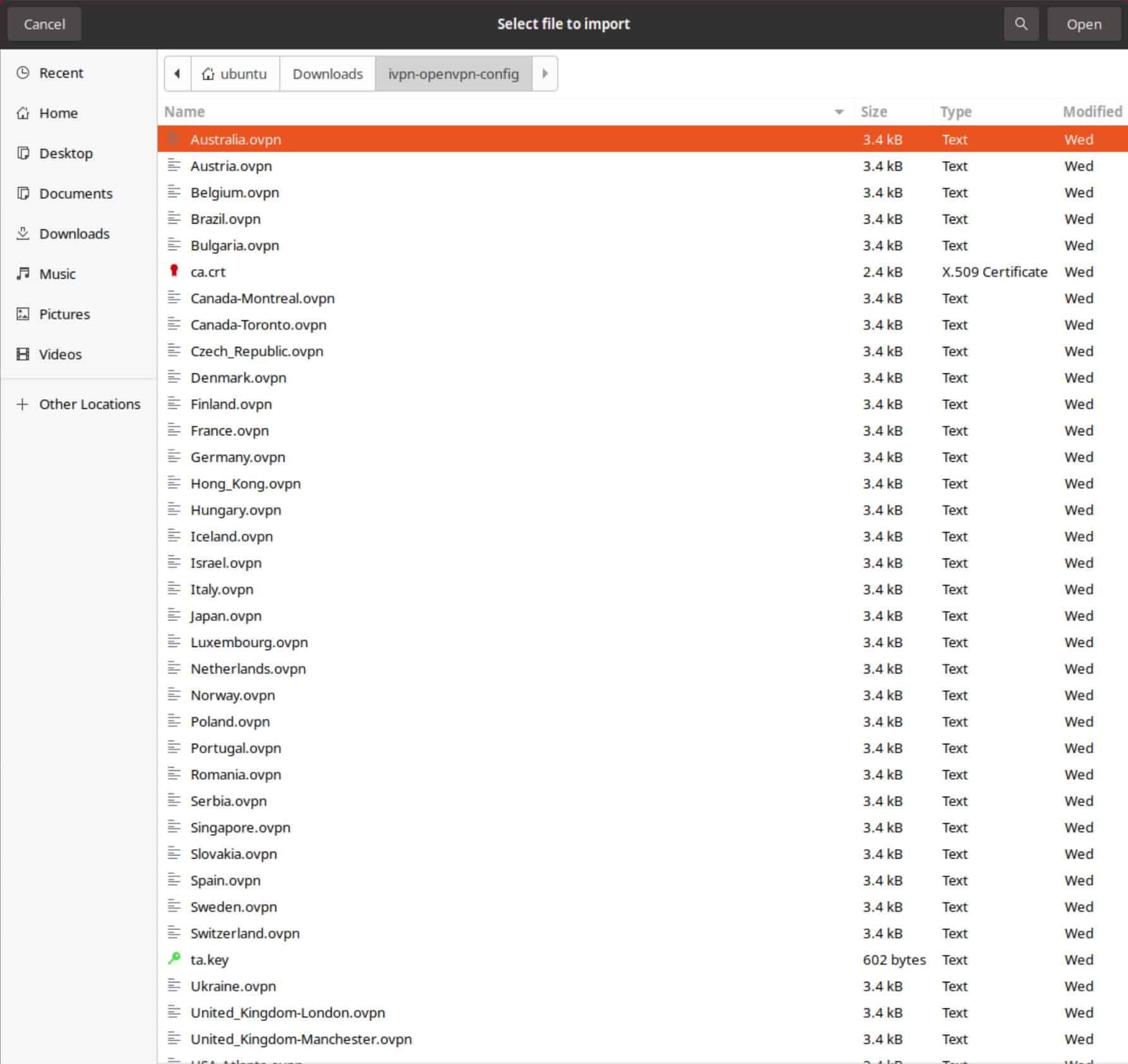Click the Recent clock icon in sidebar

tap(23, 73)
